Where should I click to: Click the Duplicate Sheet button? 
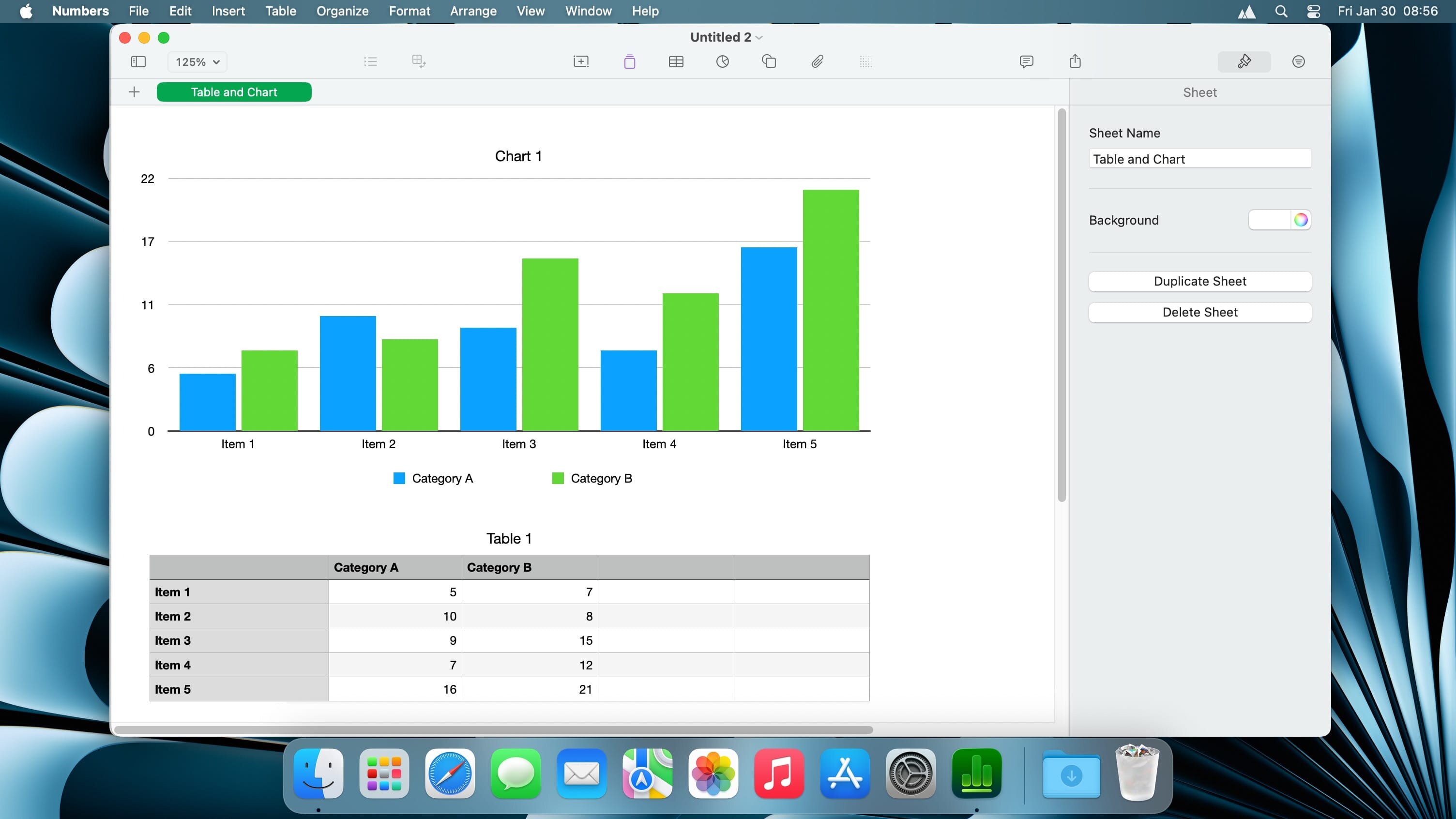[x=1199, y=282]
